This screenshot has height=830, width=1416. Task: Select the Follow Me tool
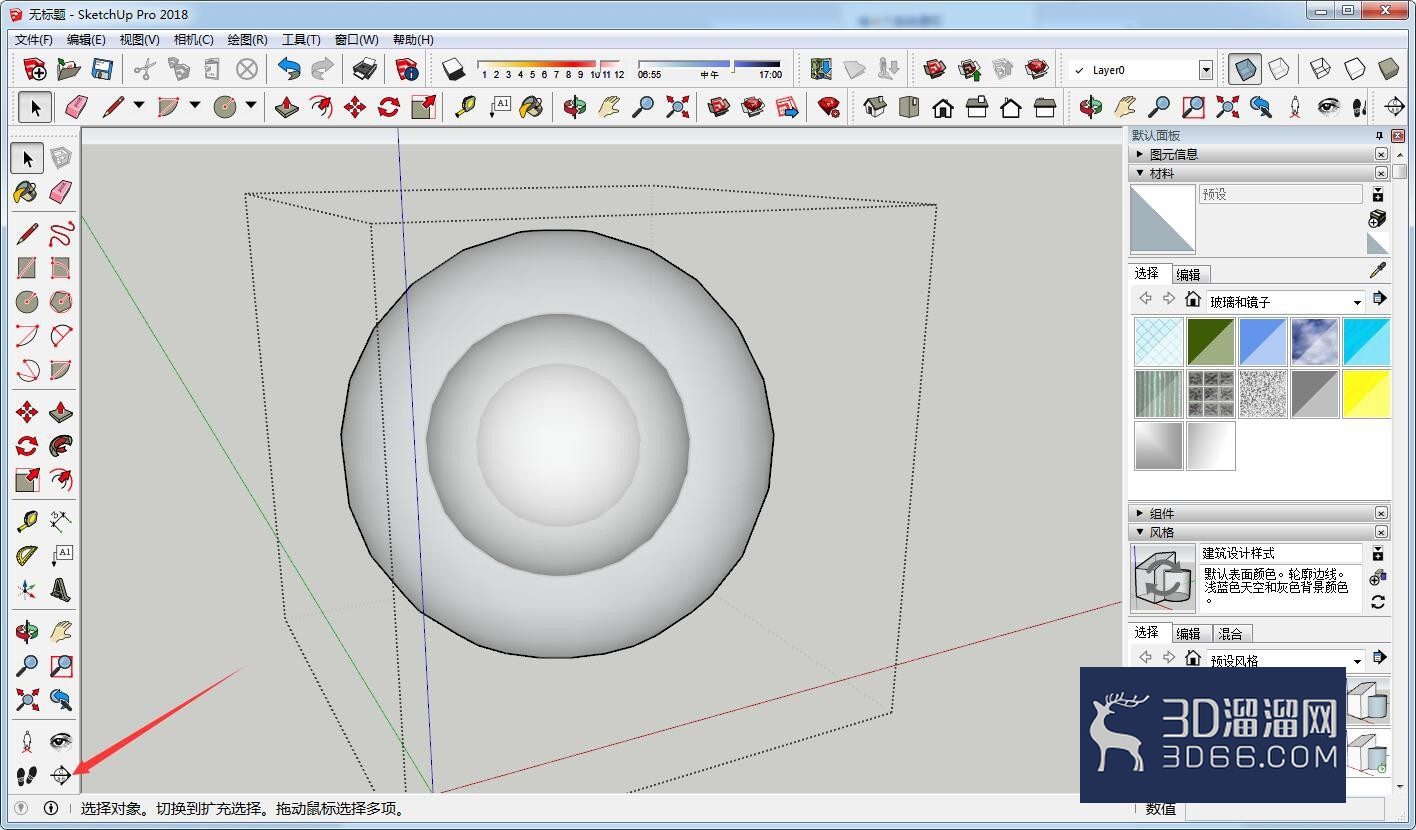point(61,445)
